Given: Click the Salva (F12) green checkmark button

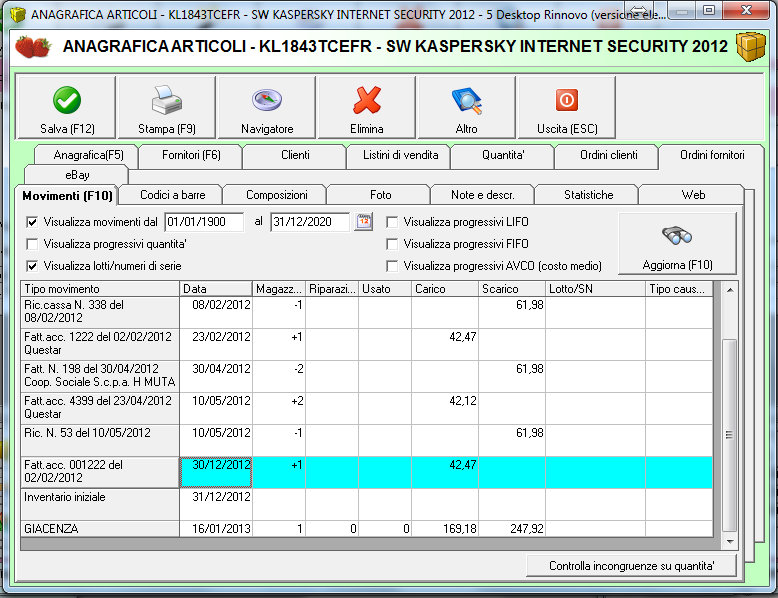Looking at the screenshot, I should [66, 108].
